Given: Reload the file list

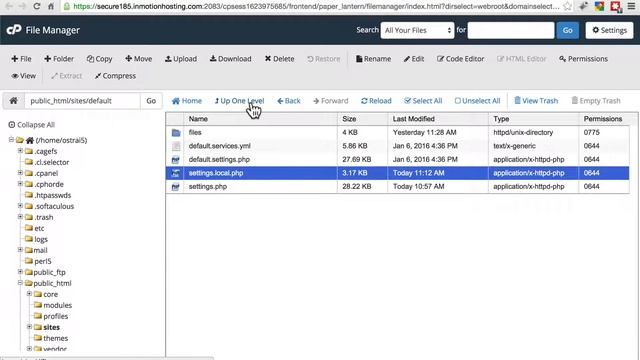Looking at the screenshot, I should click(376, 101).
